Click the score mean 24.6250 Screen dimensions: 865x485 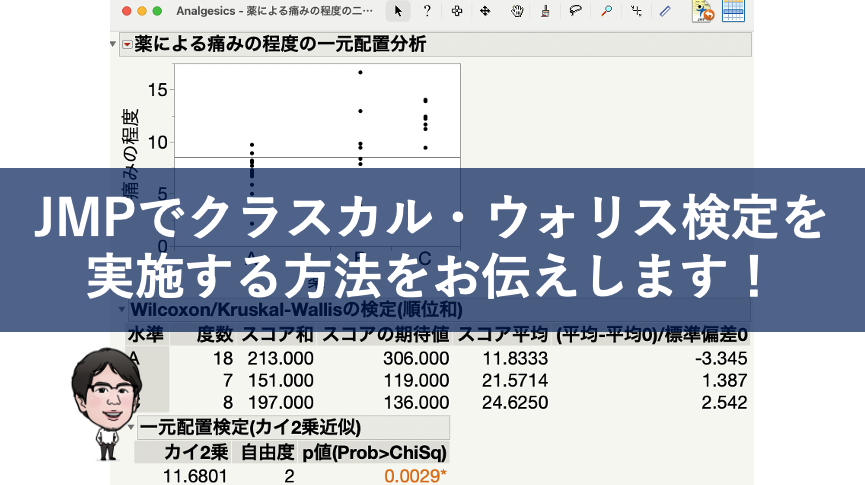click(515, 403)
